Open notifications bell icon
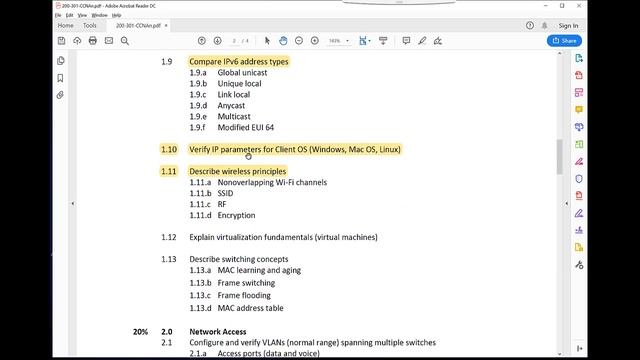 (x=544, y=26)
